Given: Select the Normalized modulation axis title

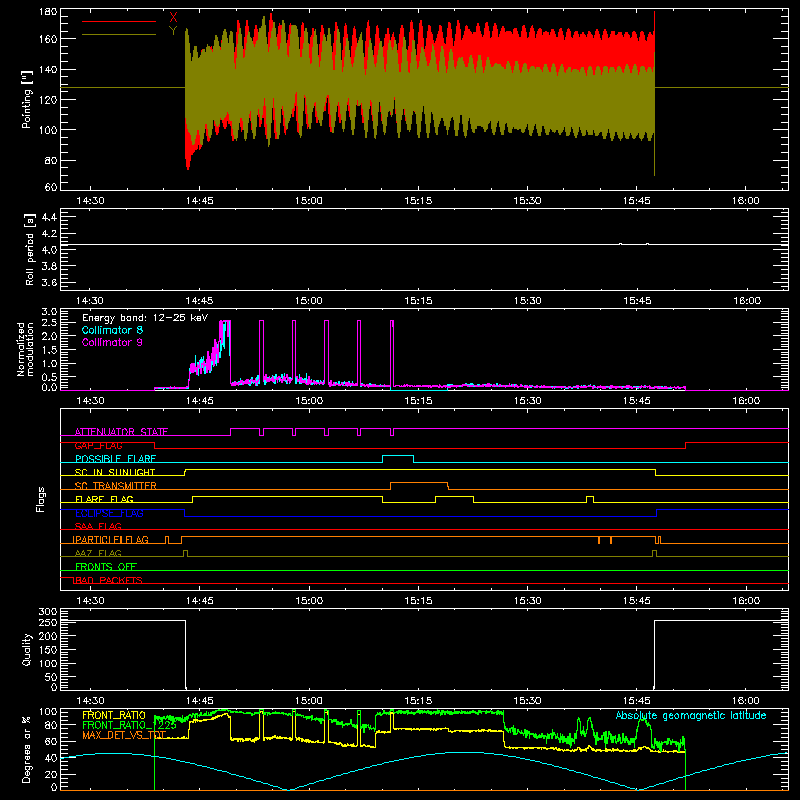Looking at the screenshot, I should click(26, 349).
